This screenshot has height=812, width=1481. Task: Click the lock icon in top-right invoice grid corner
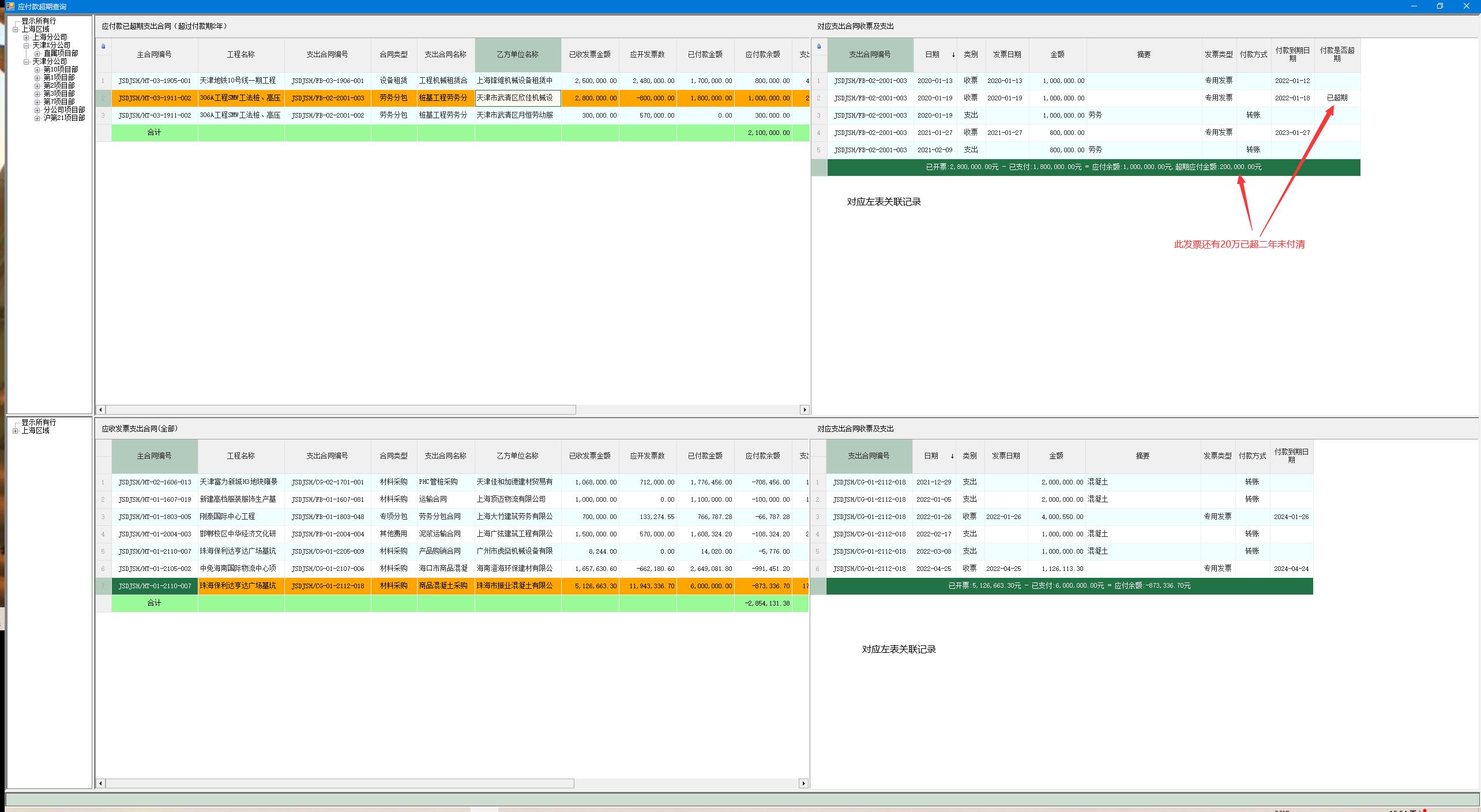click(819, 46)
